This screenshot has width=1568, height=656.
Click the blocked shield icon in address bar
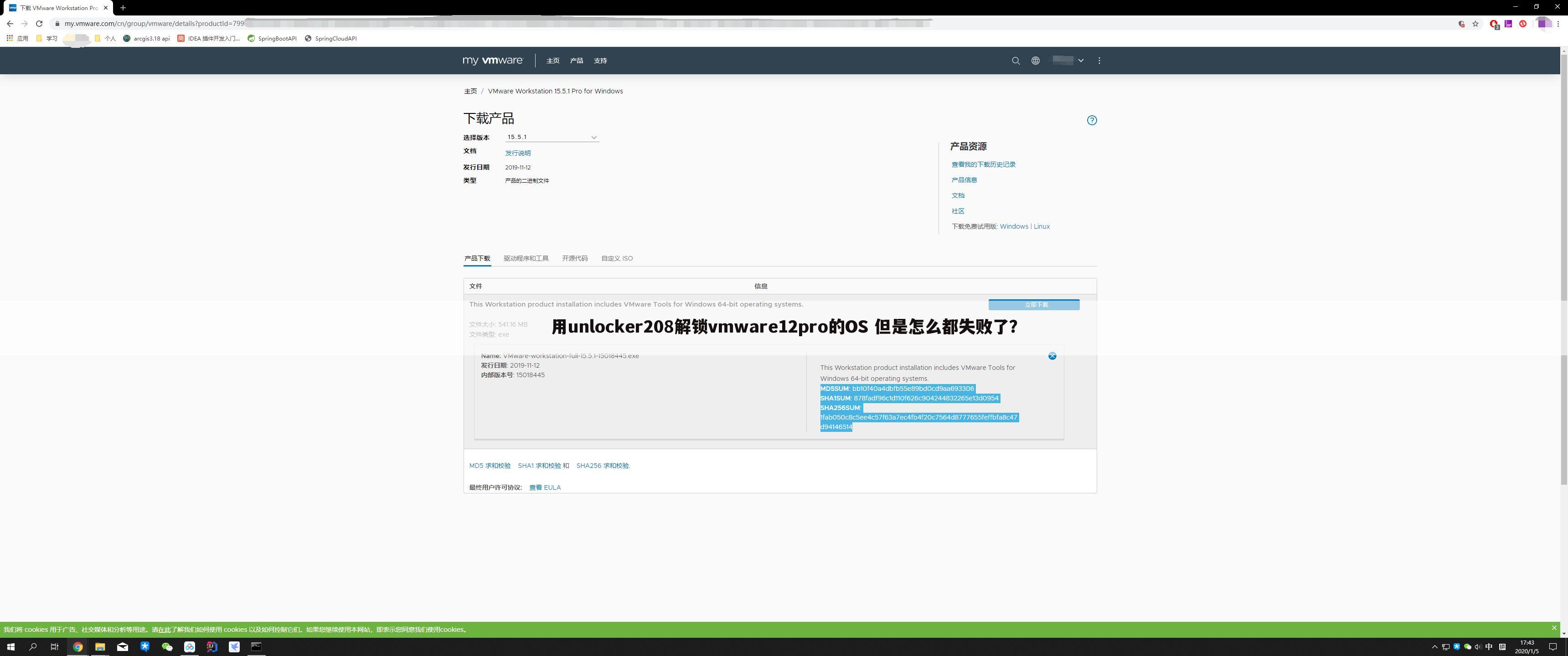coord(1461,24)
